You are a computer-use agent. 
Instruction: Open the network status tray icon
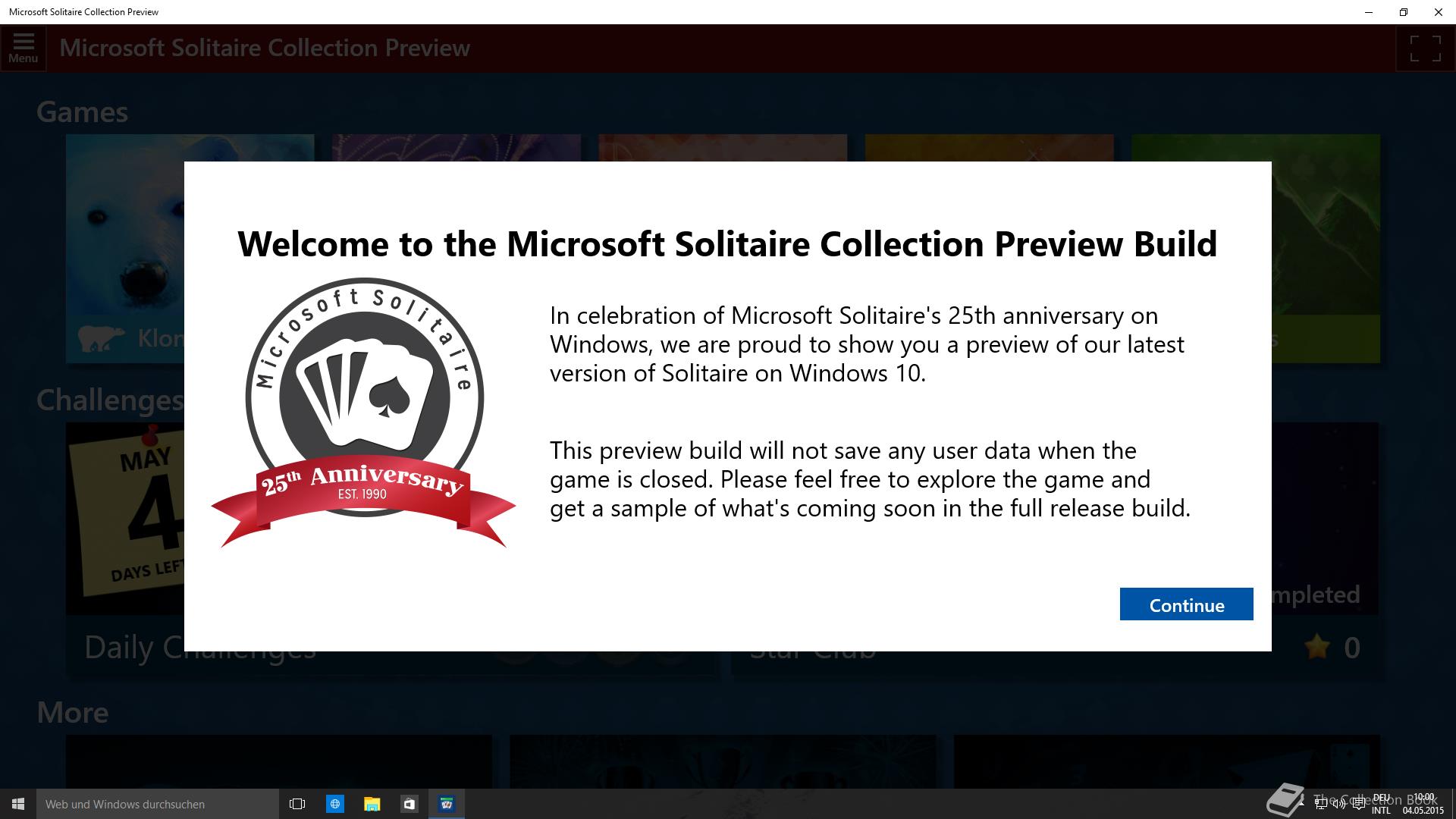point(1321,804)
